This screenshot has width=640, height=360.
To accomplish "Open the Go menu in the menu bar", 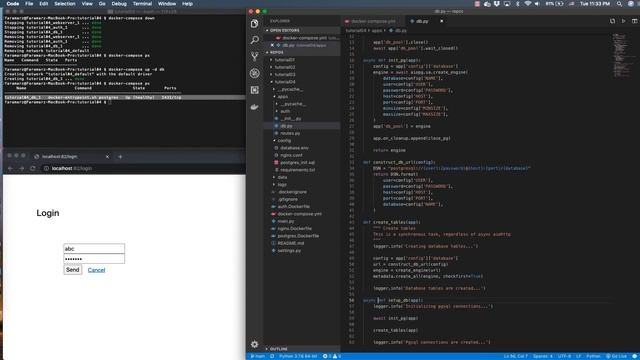I will tap(102, 4).
